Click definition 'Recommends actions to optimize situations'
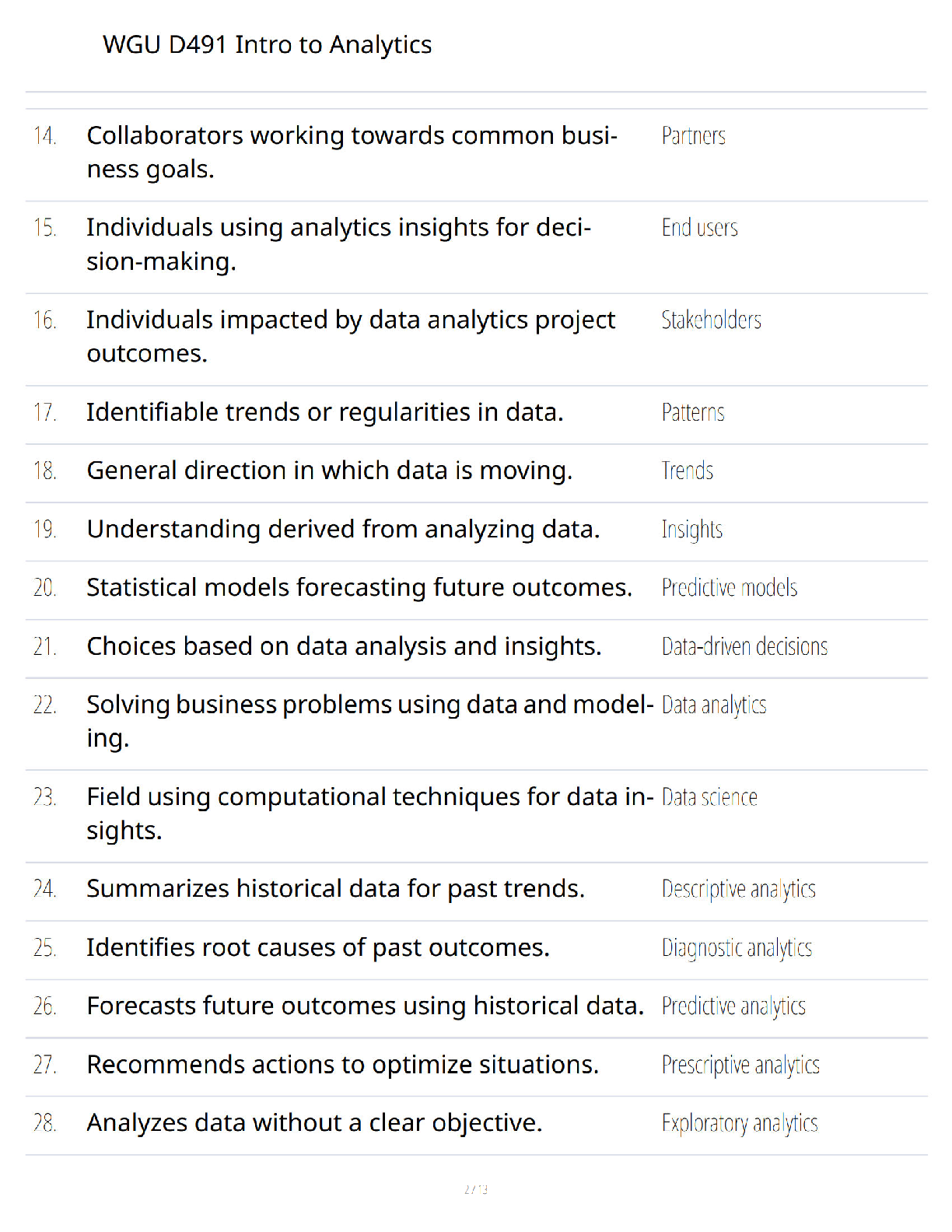Viewport: 952px width, 1232px height. 343,1065
